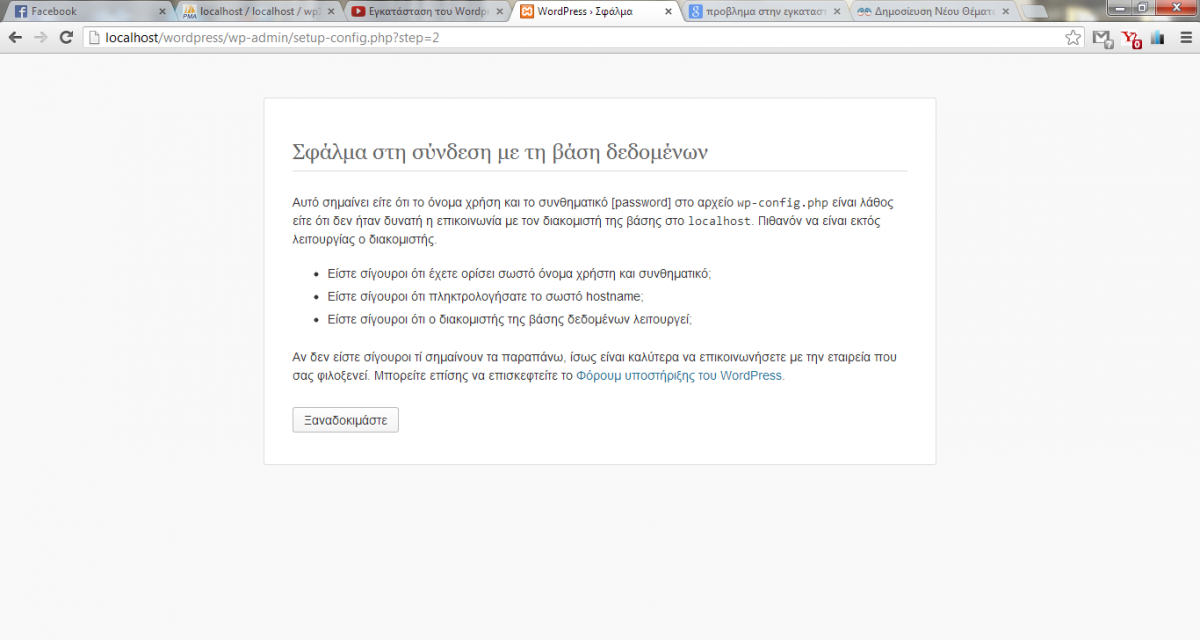The height and width of the screenshot is (640, 1200).
Task: Open the Chrome menu
Action: click(x=1184, y=38)
